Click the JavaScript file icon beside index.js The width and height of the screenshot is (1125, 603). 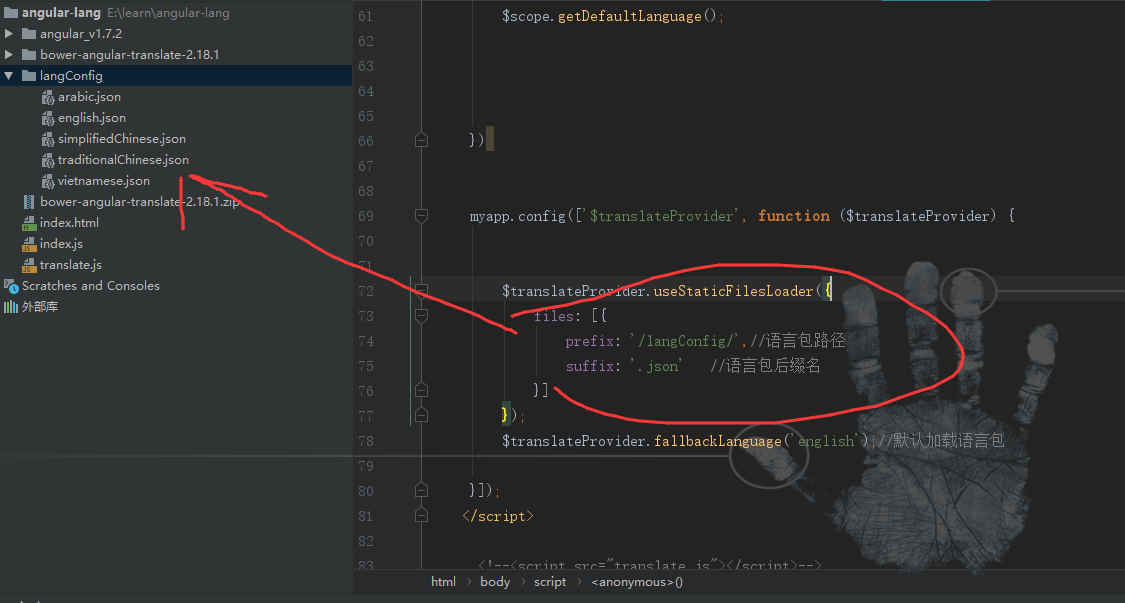pyautogui.click(x=29, y=244)
